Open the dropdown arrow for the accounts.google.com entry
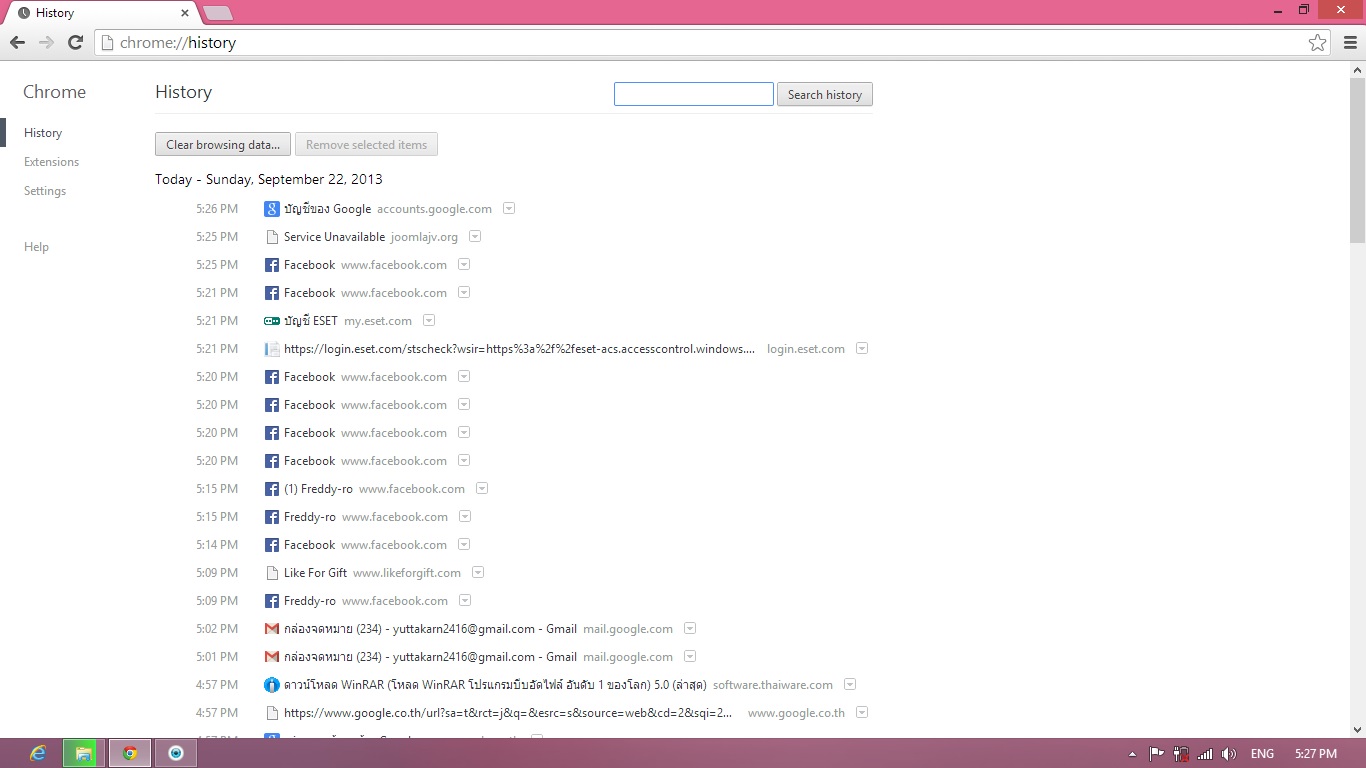Screen dimensions: 1366x768 pos(509,209)
